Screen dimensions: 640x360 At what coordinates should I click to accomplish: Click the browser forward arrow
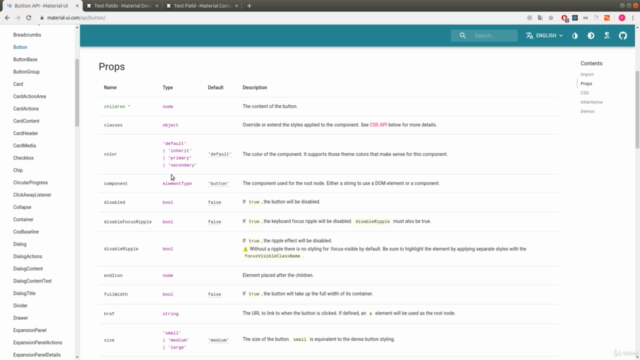18,18
